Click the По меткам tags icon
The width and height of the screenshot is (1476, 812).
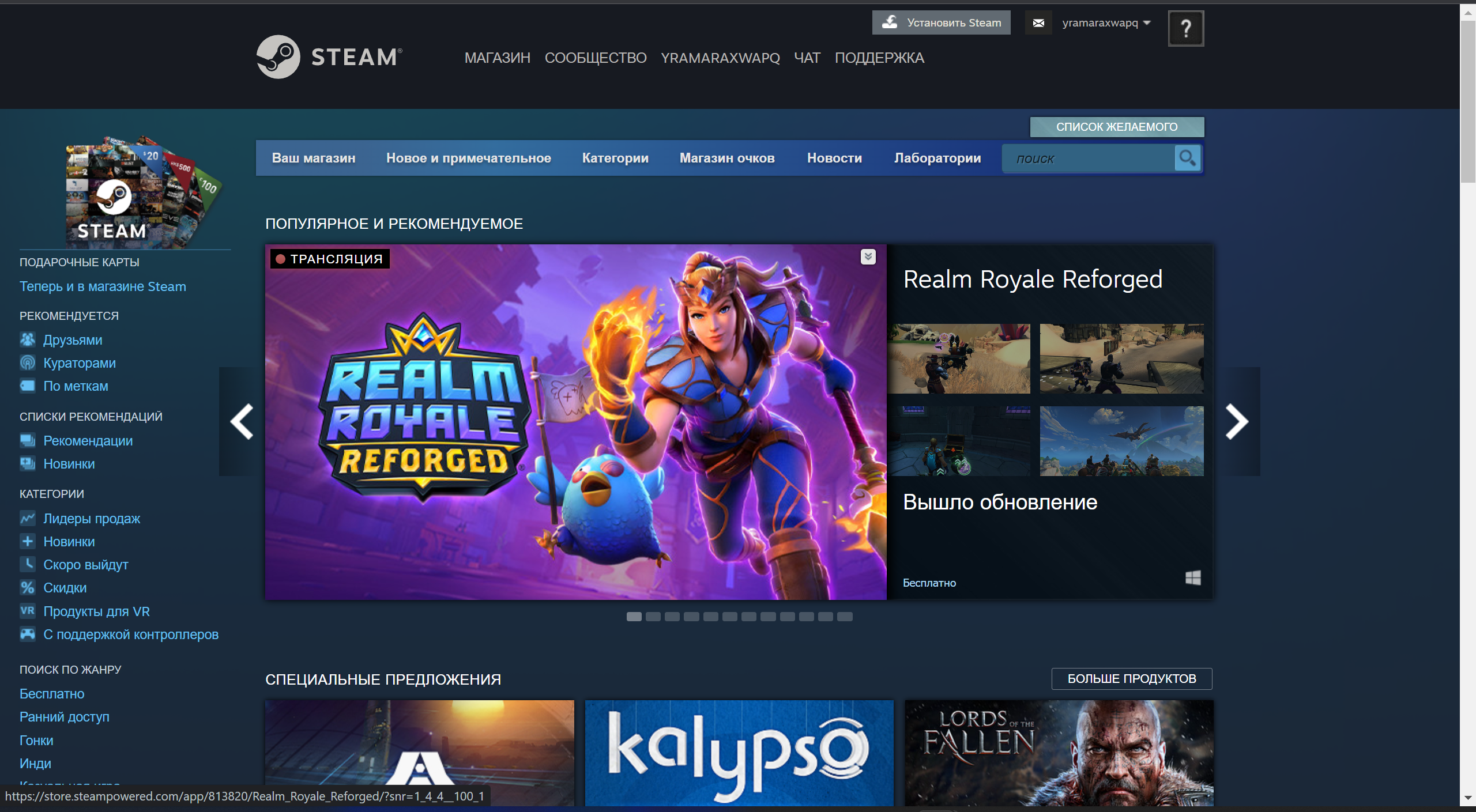pyautogui.click(x=28, y=386)
